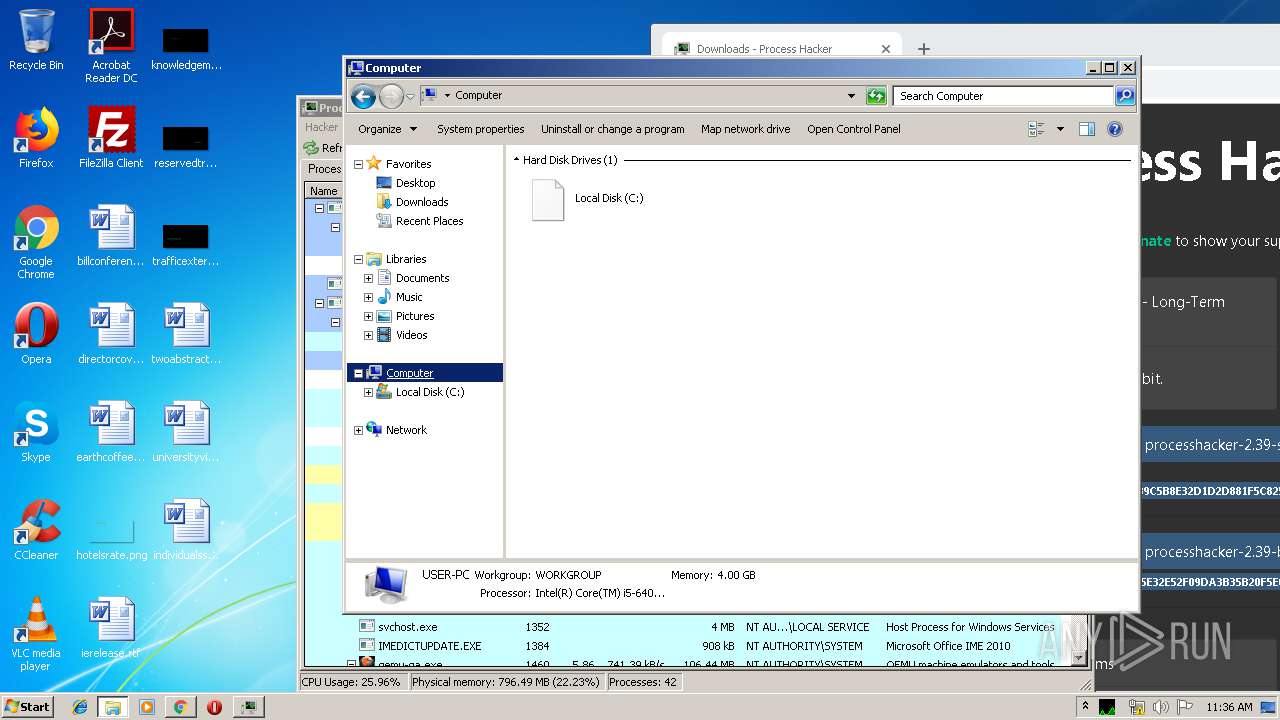Click volume speaker tray icon
The width and height of the screenshot is (1280, 720).
click(x=1161, y=707)
